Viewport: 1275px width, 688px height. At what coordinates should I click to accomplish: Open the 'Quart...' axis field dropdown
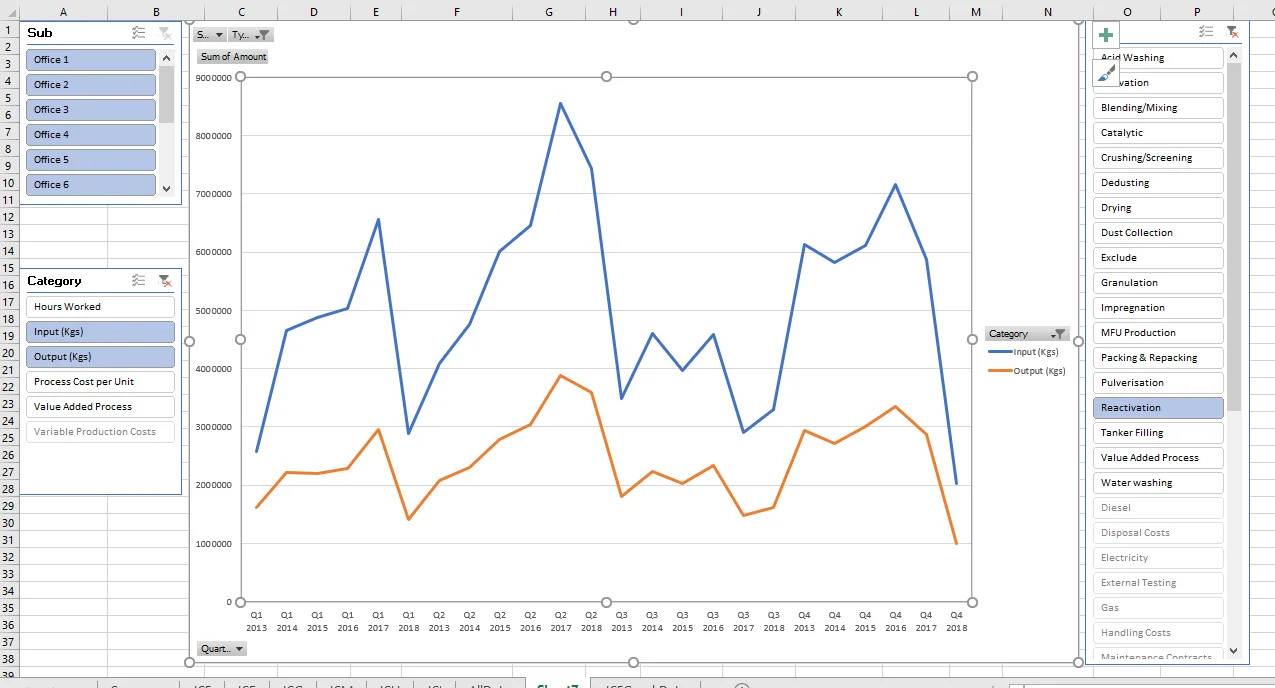pyautogui.click(x=222, y=648)
